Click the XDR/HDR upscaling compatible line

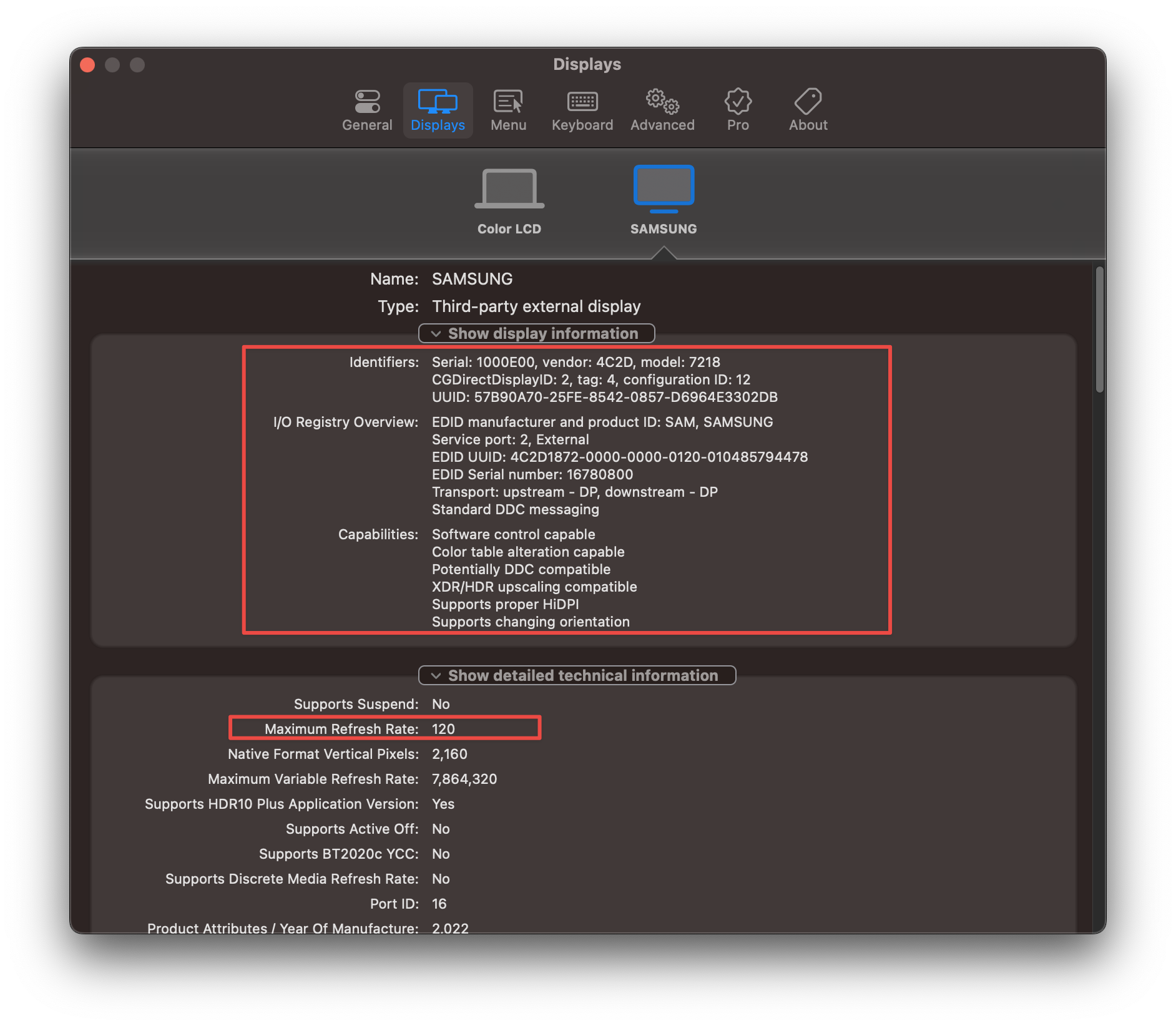pos(534,587)
